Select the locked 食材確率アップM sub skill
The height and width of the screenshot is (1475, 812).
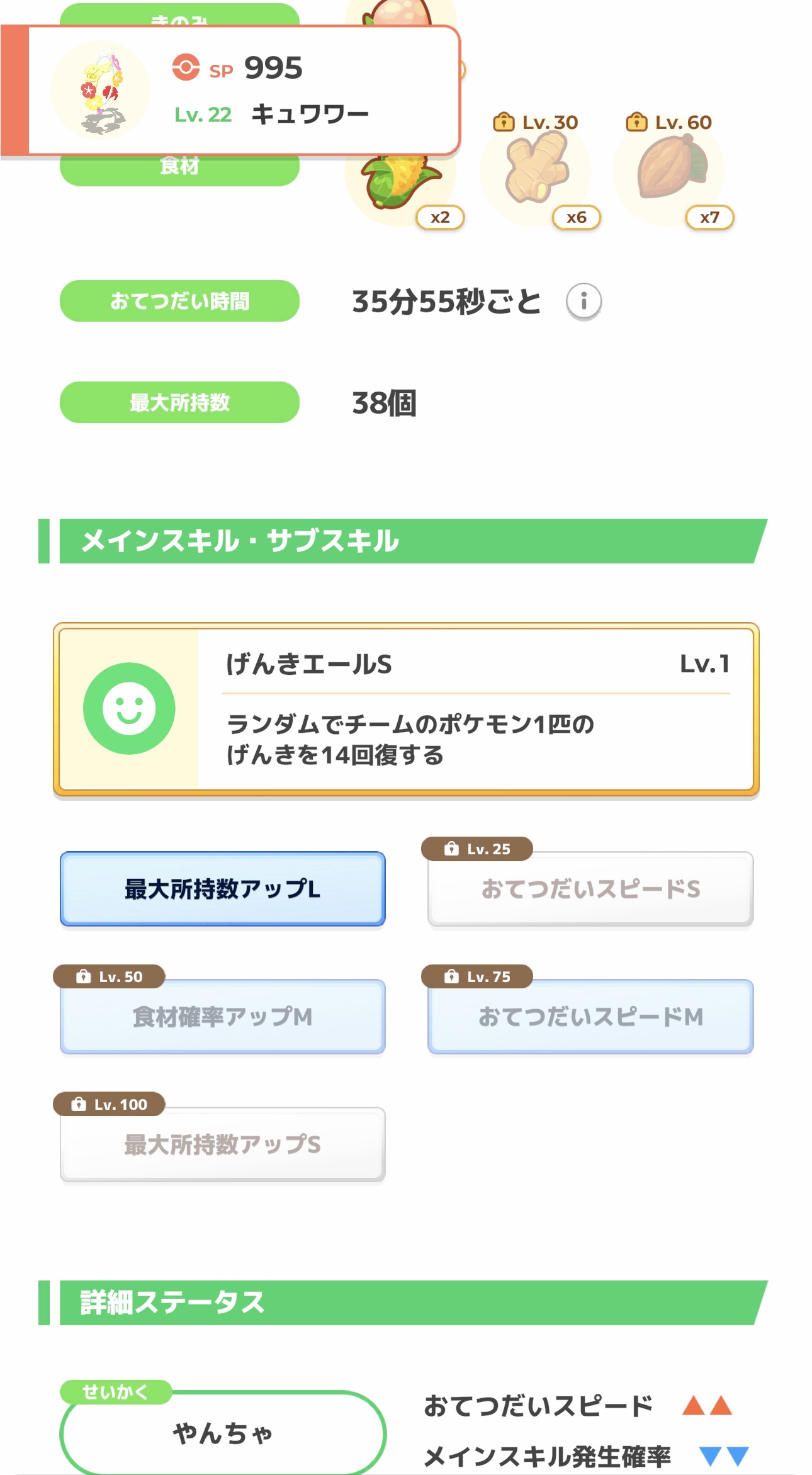pyautogui.click(x=222, y=1017)
